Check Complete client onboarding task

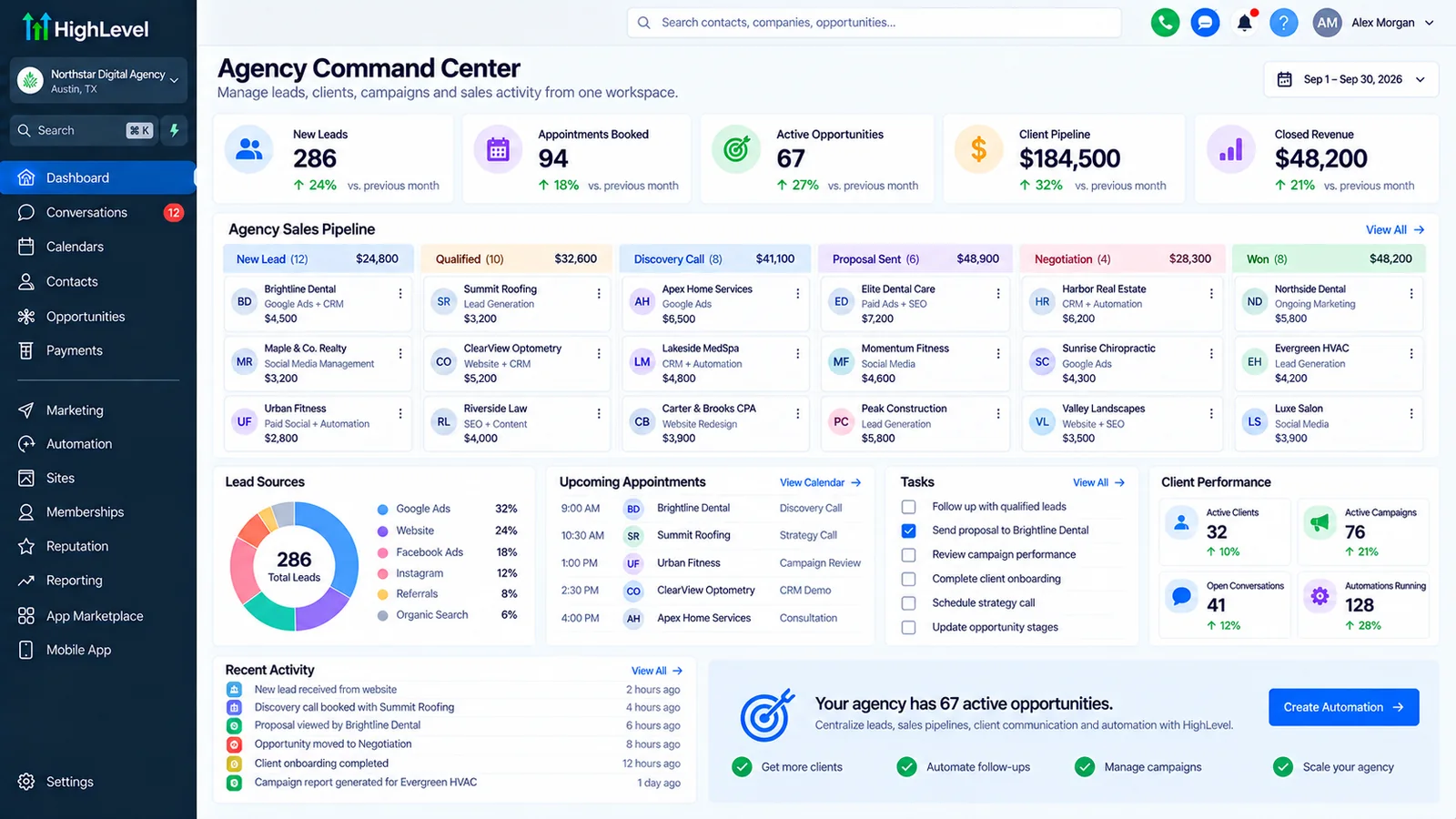pyautogui.click(x=908, y=579)
